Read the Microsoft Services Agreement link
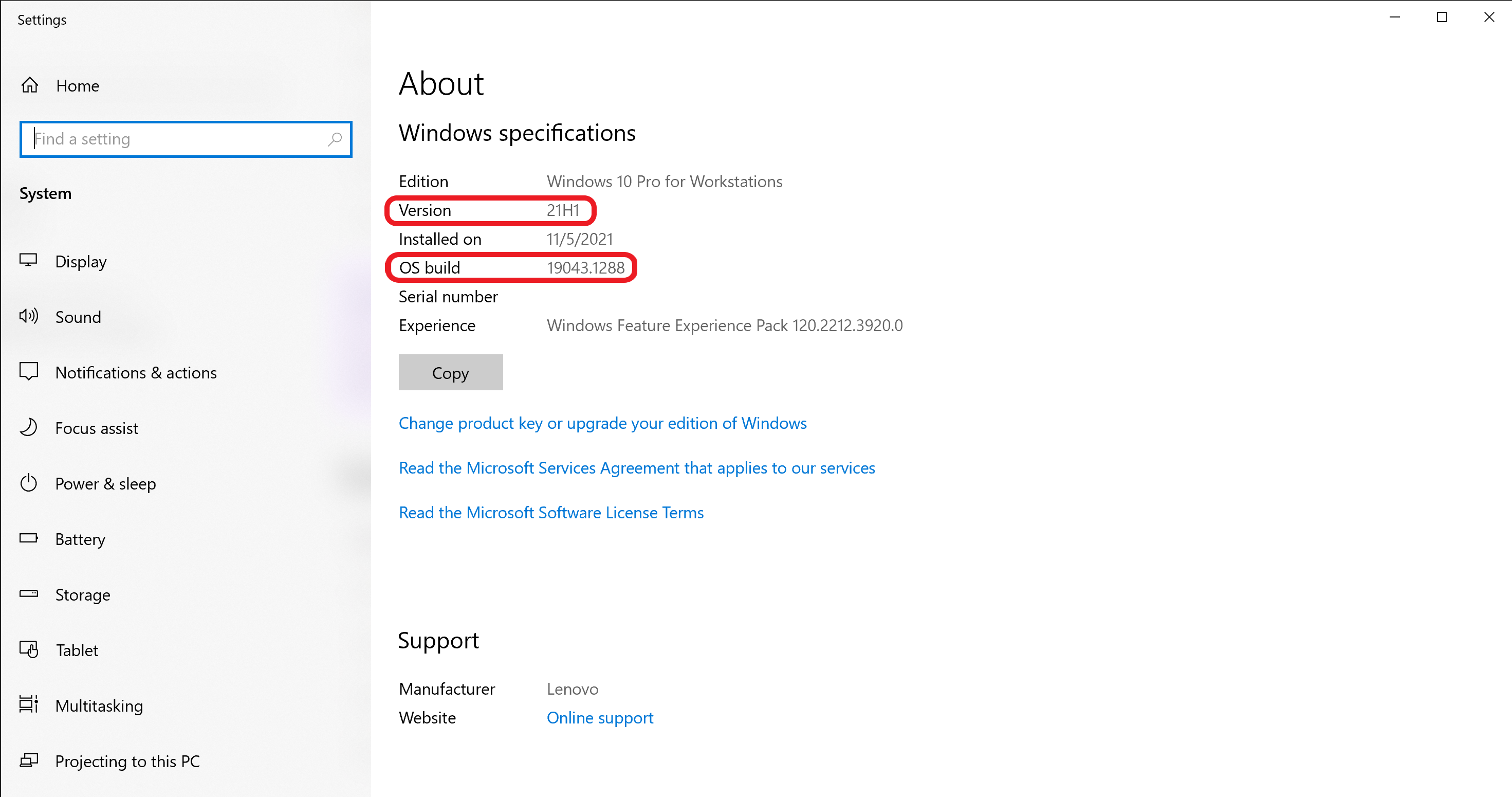The width and height of the screenshot is (1512, 797). (x=636, y=467)
